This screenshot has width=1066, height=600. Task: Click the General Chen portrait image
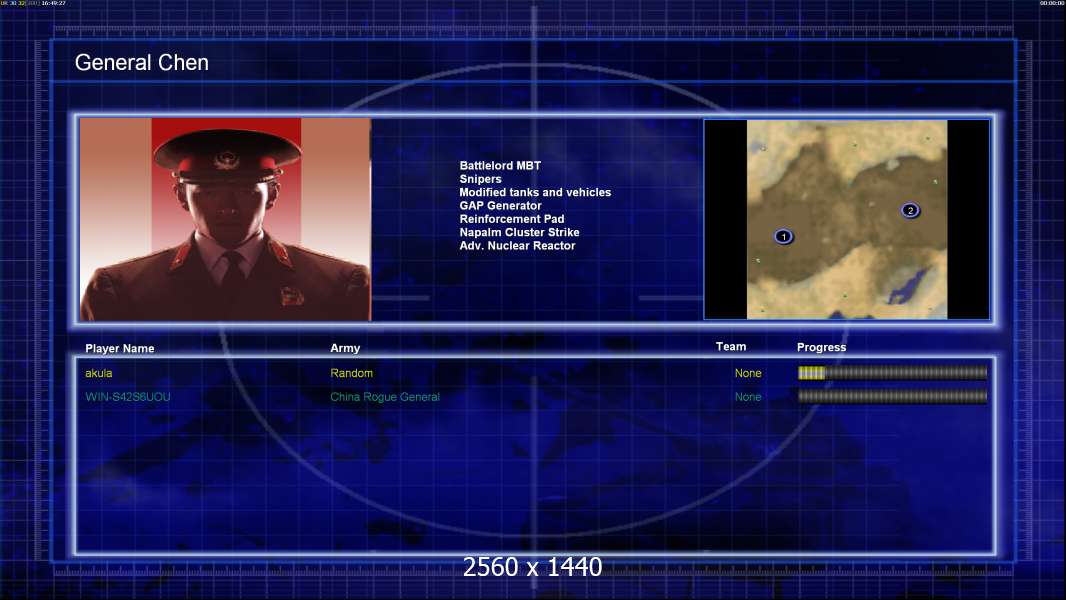pos(225,219)
